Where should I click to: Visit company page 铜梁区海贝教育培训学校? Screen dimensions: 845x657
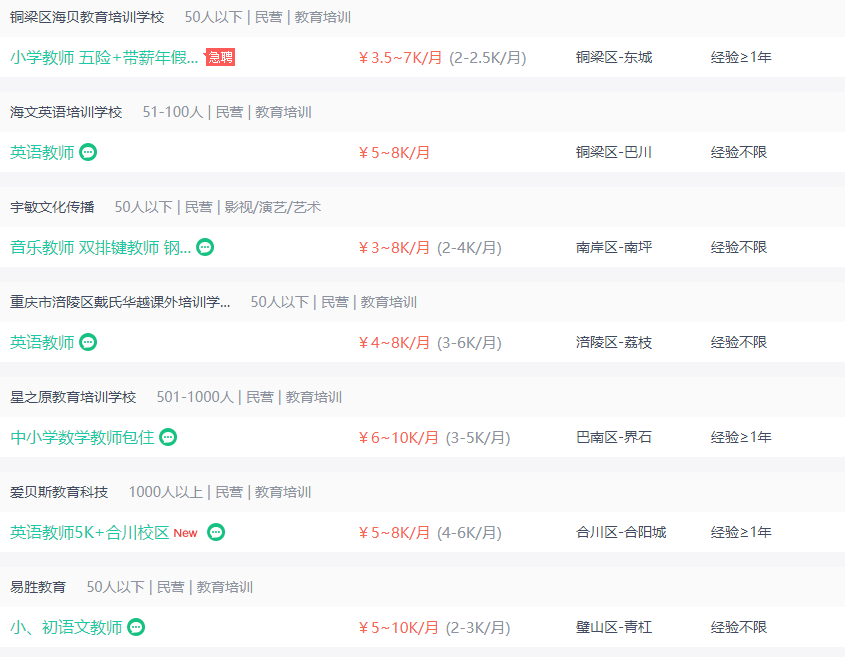[87, 17]
